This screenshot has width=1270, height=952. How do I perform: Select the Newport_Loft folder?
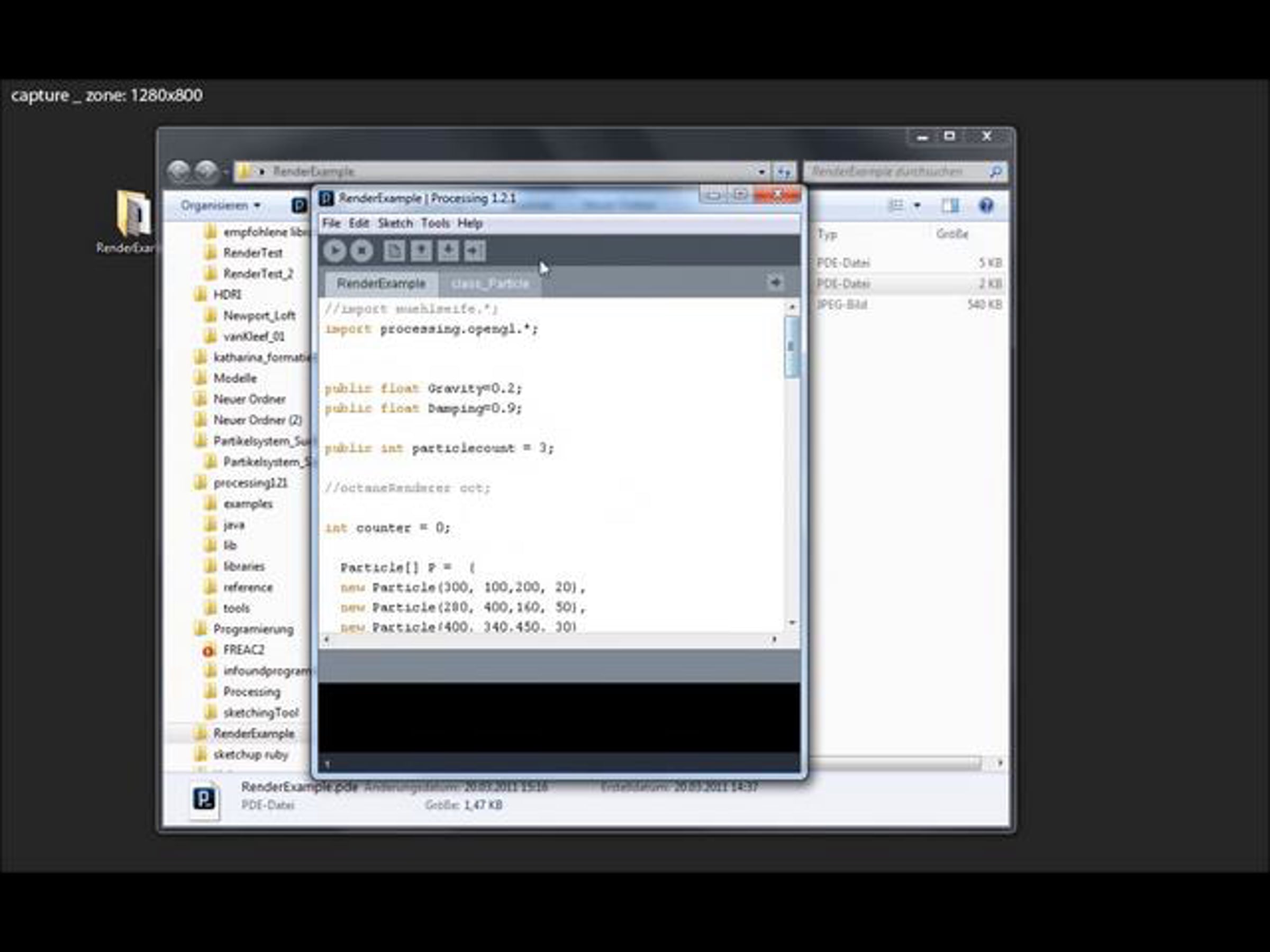[259, 316]
